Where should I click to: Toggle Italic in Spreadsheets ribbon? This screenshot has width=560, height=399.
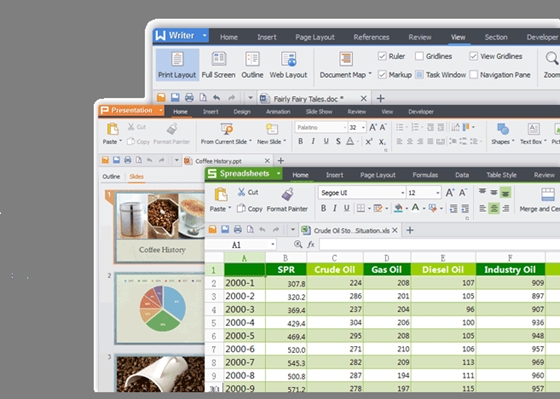point(335,208)
